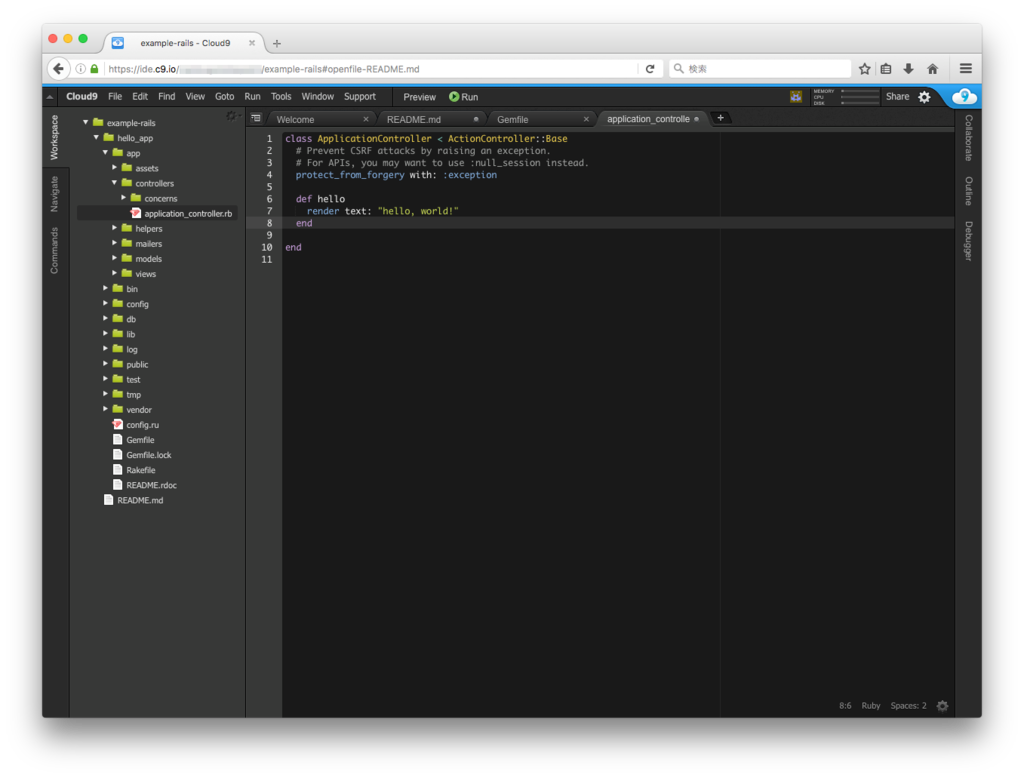The width and height of the screenshot is (1024, 778).
Task: Open the Ruby syntax selector in status bar
Action: coord(871,705)
